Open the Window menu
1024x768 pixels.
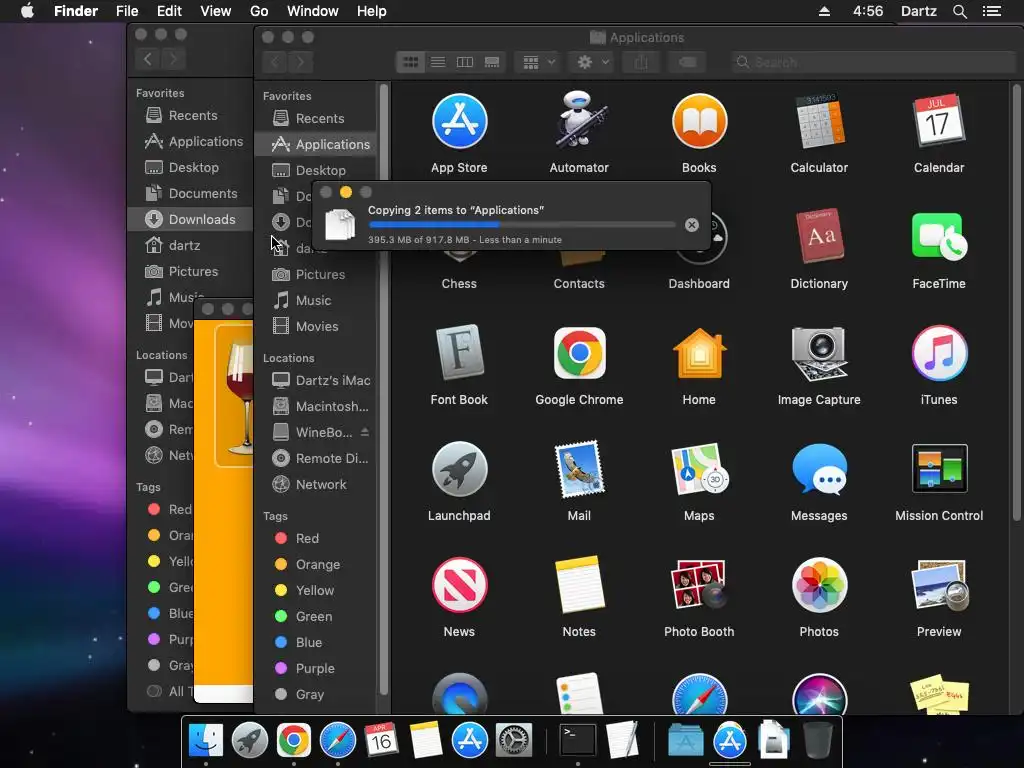coord(313,11)
